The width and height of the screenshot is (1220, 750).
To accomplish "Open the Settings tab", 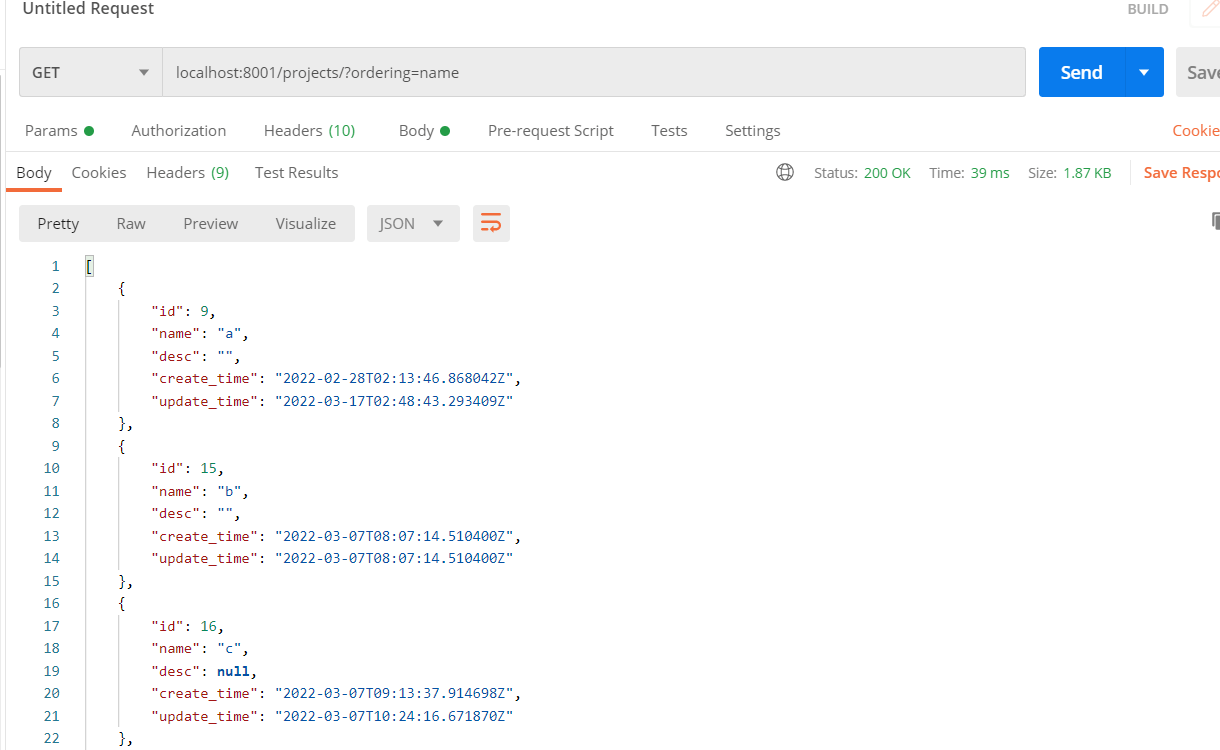I will [752, 131].
